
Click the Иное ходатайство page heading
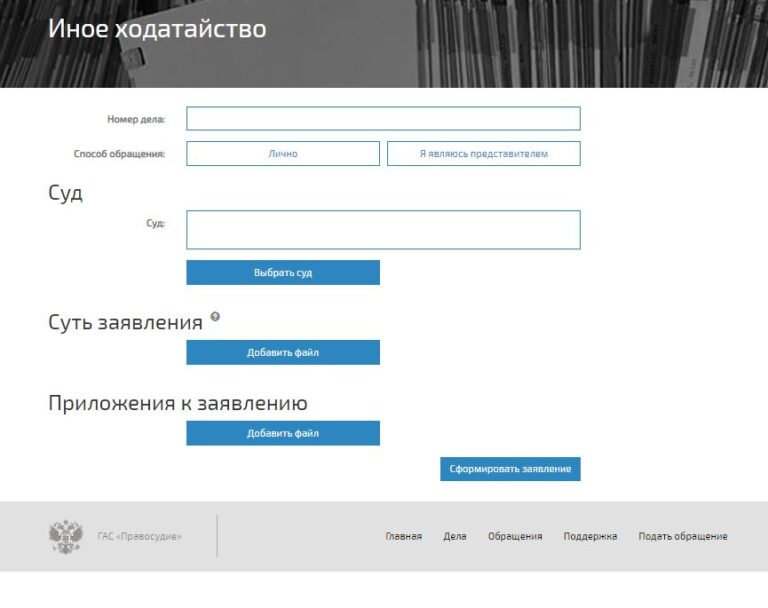pyautogui.click(x=157, y=29)
